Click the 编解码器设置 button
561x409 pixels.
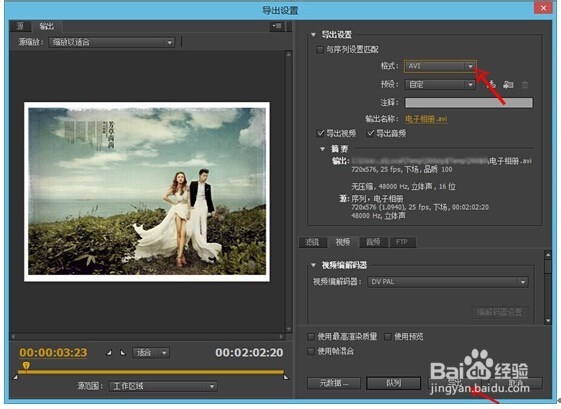click(x=499, y=312)
